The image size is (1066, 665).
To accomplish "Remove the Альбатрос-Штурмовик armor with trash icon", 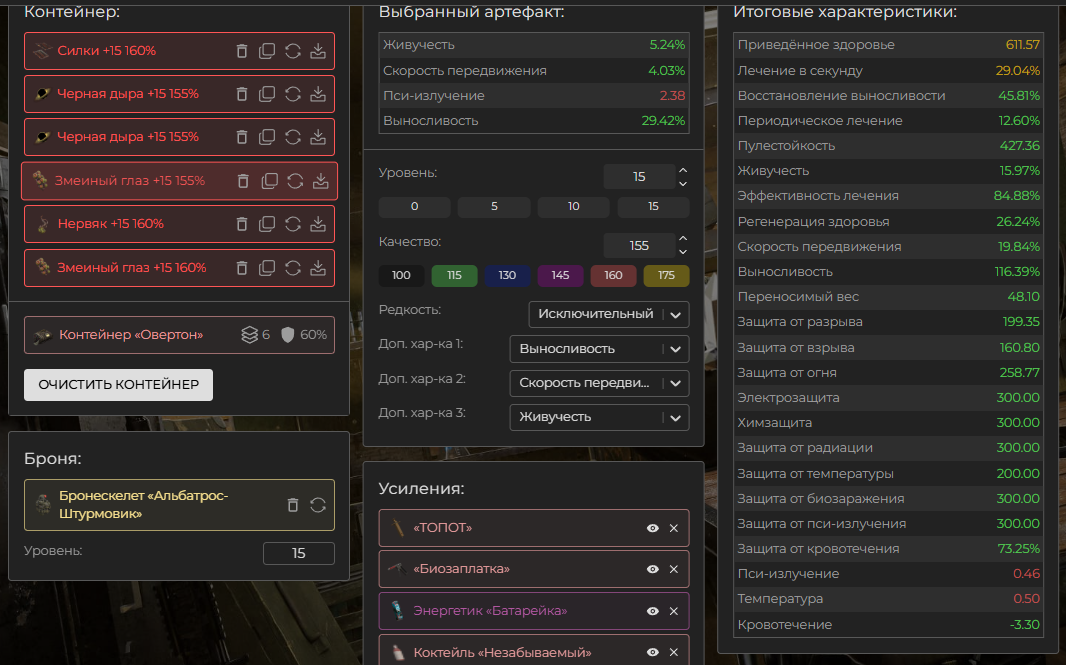I will [x=293, y=505].
